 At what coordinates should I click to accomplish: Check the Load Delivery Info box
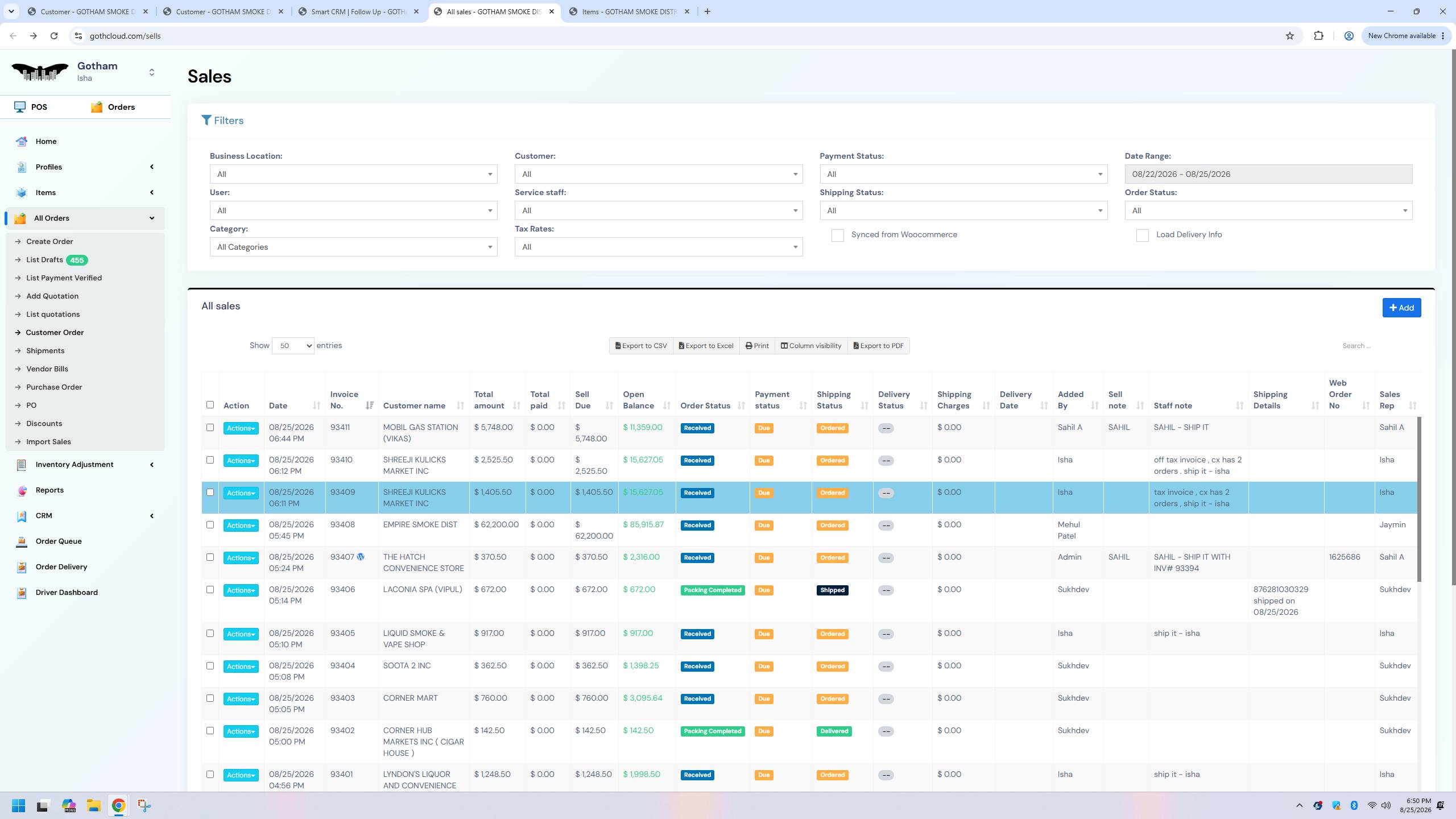coord(1143,235)
